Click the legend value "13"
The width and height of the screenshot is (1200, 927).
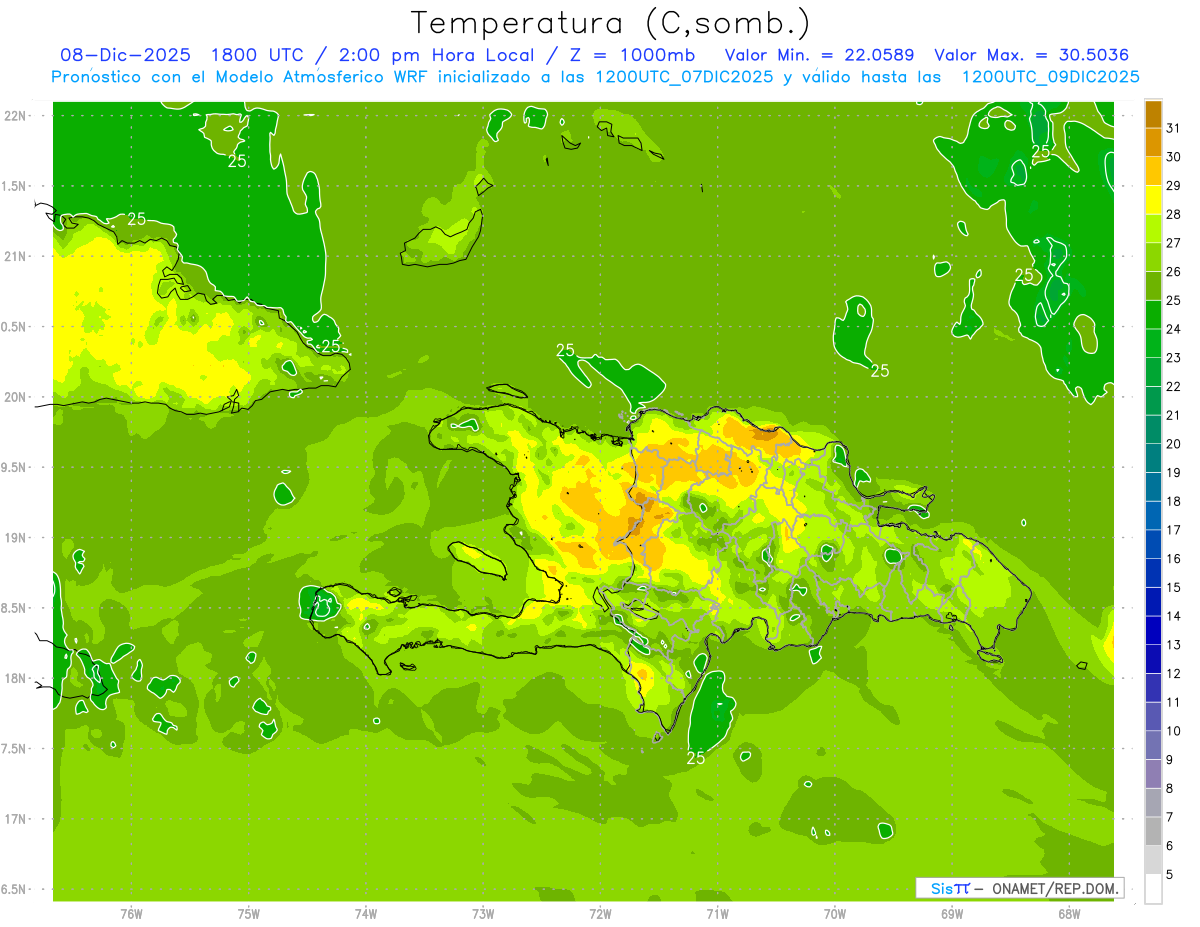coord(1173,645)
